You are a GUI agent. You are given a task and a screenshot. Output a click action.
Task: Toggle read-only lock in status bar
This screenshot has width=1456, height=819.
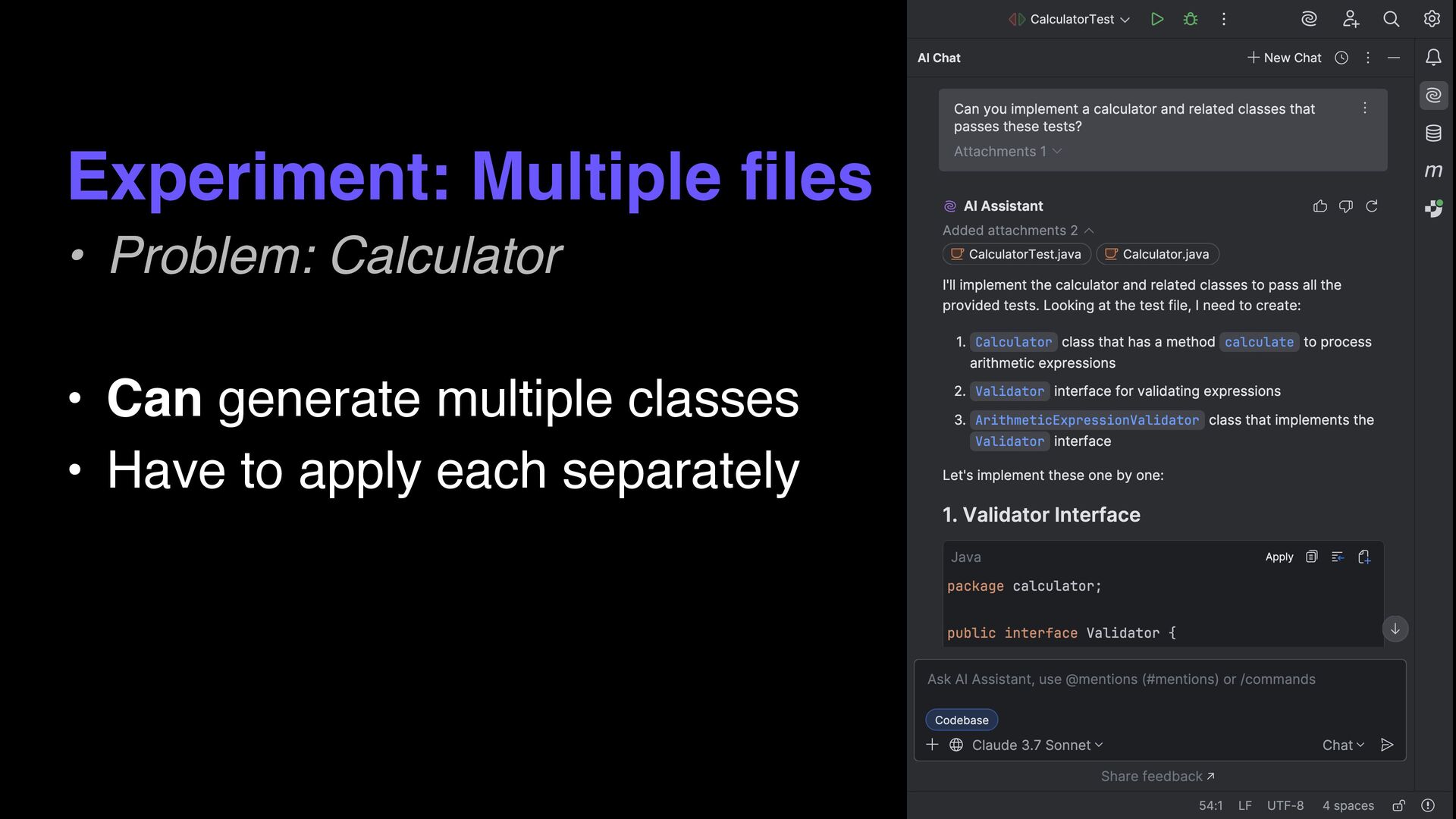pyautogui.click(x=1399, y=805)
